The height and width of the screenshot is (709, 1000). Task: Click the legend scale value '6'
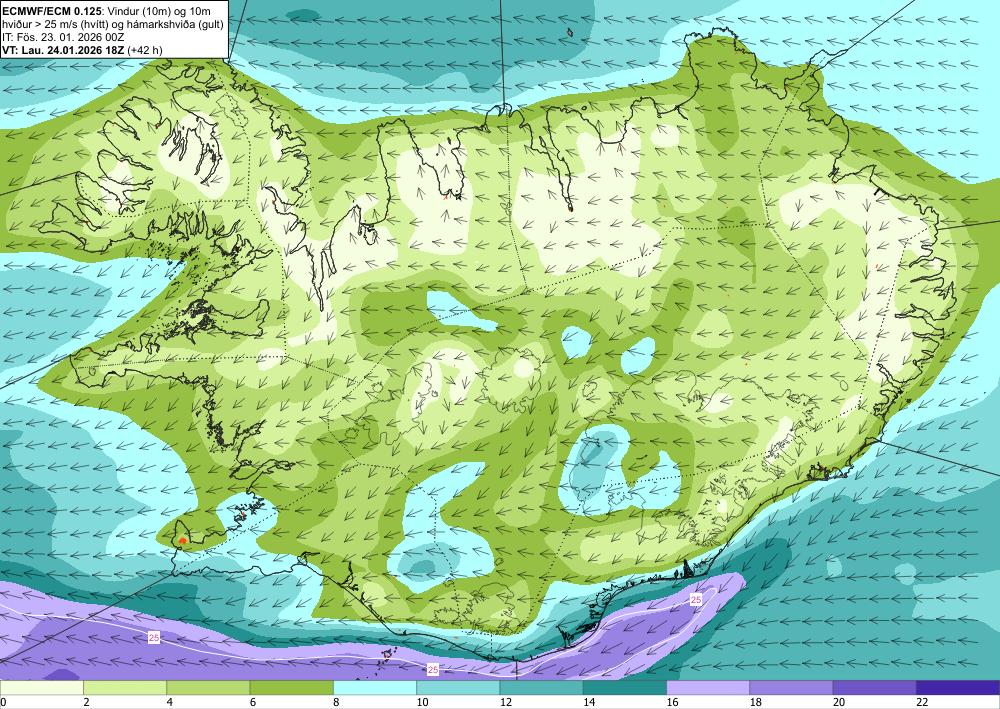tap(253, 703)
